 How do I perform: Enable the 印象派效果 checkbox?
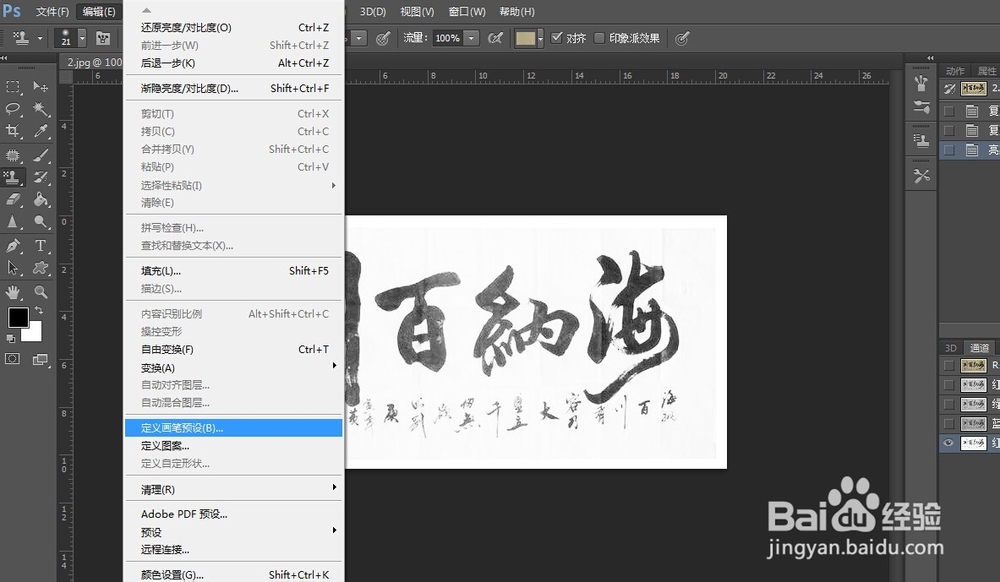(x=600, y=38)
